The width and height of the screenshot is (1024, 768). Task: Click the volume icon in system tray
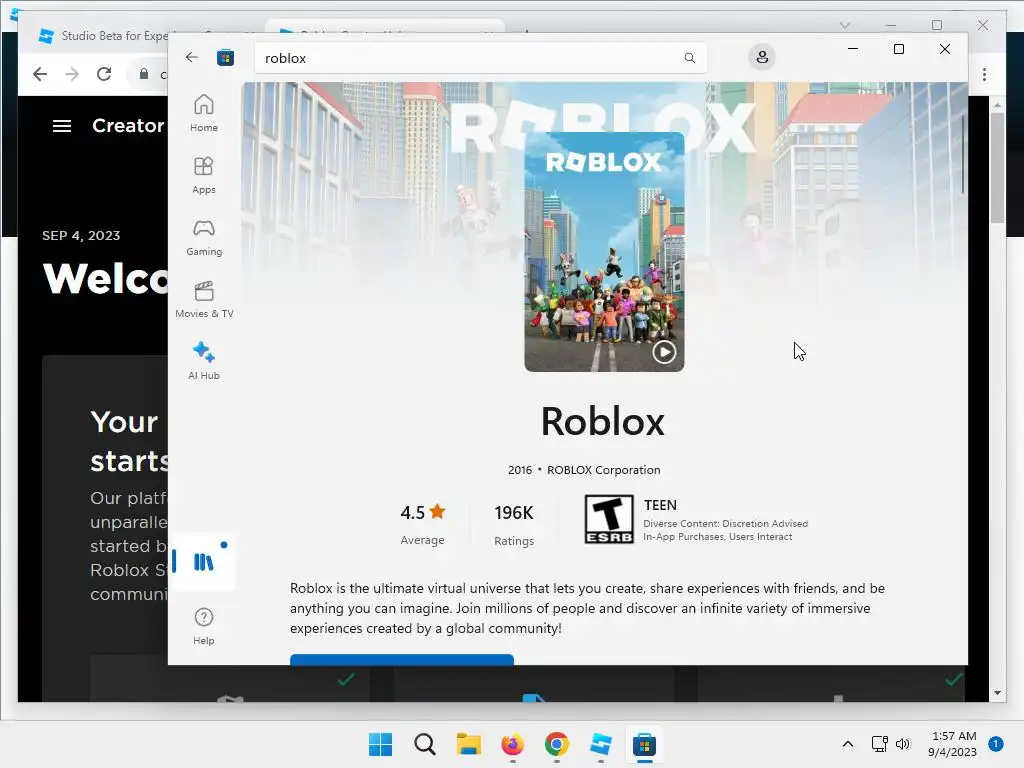(x=903, y=744)
